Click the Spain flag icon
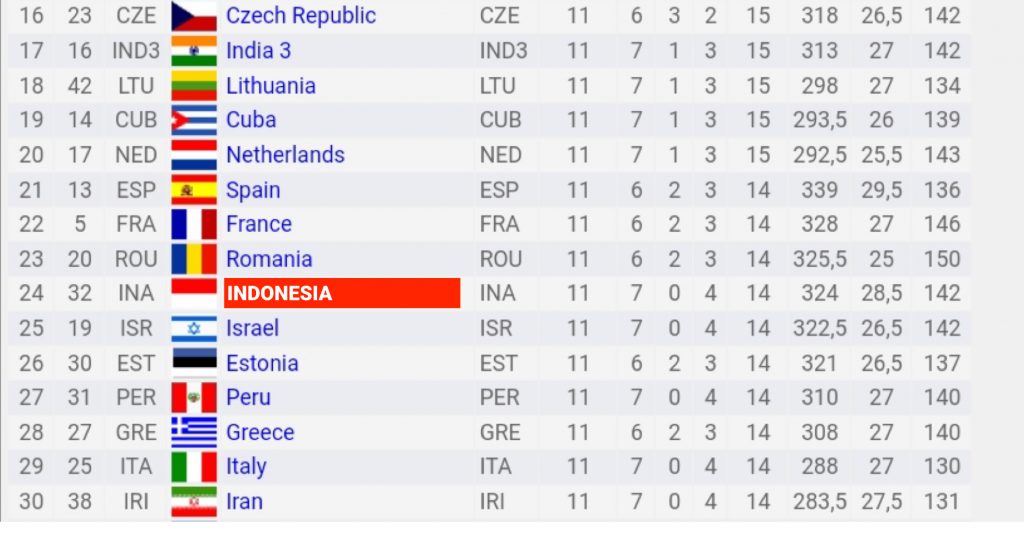 (194, 190)
